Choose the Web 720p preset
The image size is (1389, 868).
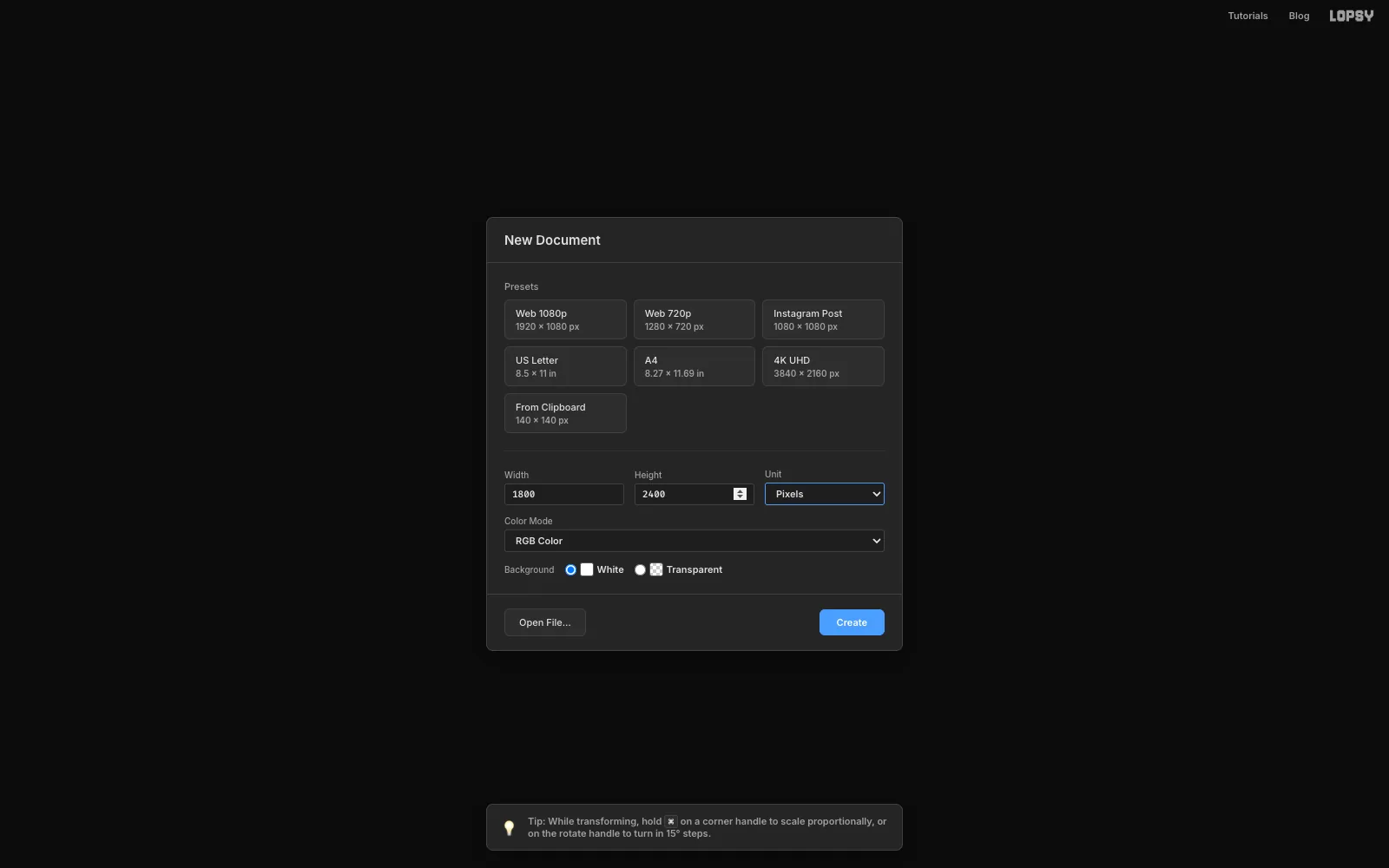(694, 319)
